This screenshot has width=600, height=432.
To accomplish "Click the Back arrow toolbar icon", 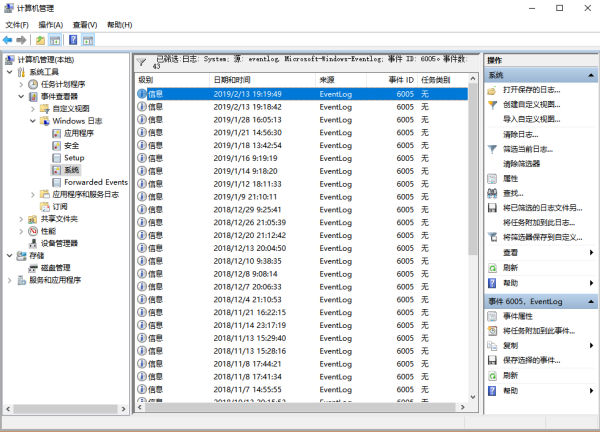I will tap(8, 40).
